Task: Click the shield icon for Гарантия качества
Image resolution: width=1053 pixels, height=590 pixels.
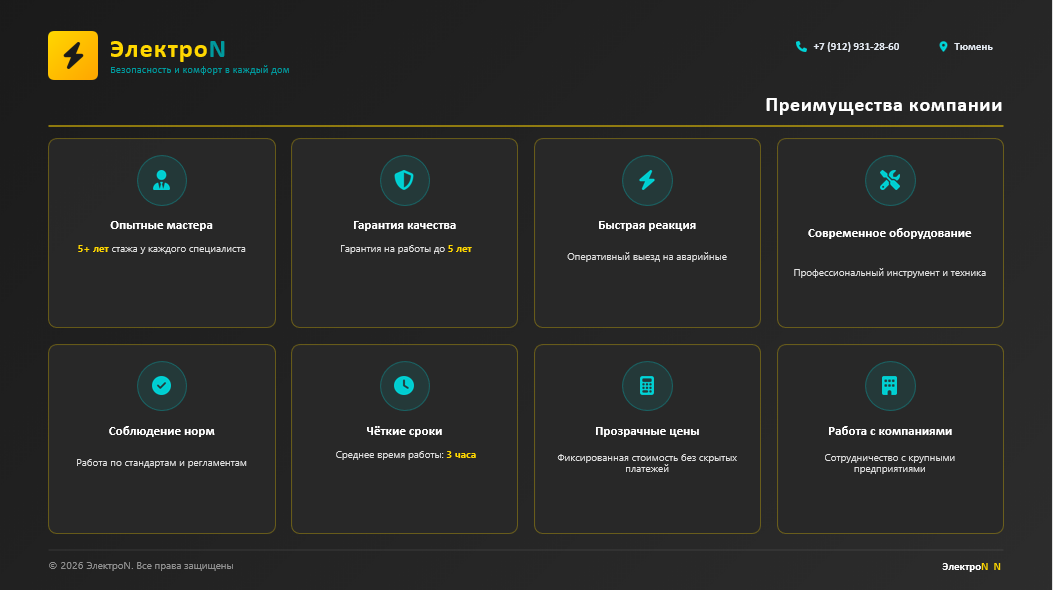Action: point(404,180)
